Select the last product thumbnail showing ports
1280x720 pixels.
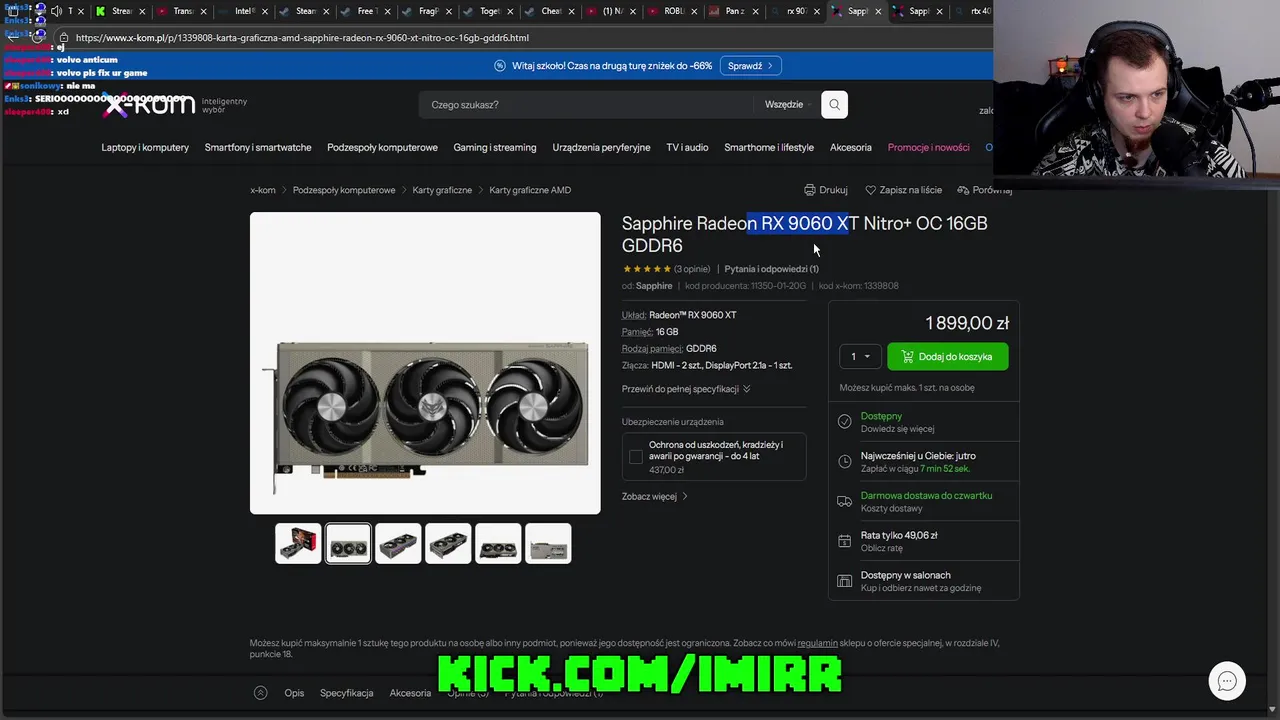548,543
